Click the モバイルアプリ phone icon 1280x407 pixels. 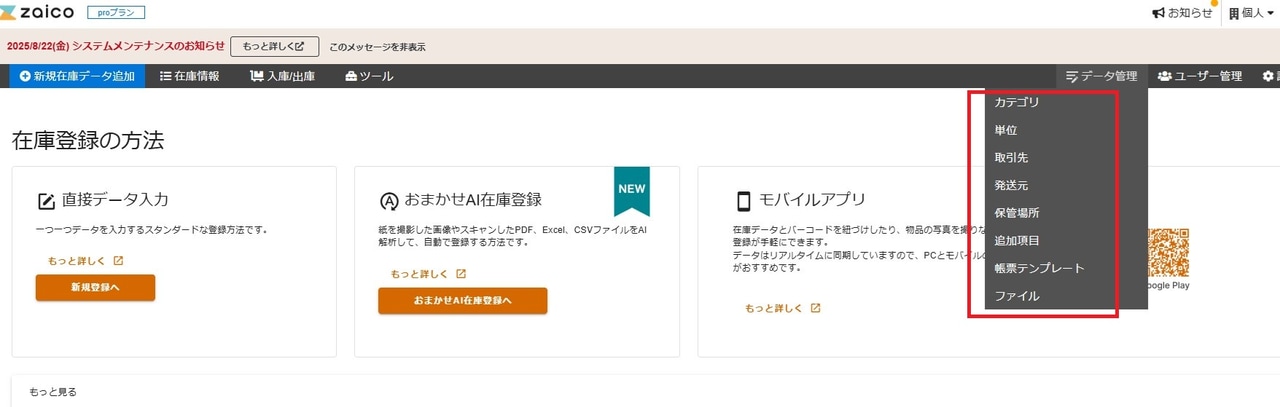743,200
